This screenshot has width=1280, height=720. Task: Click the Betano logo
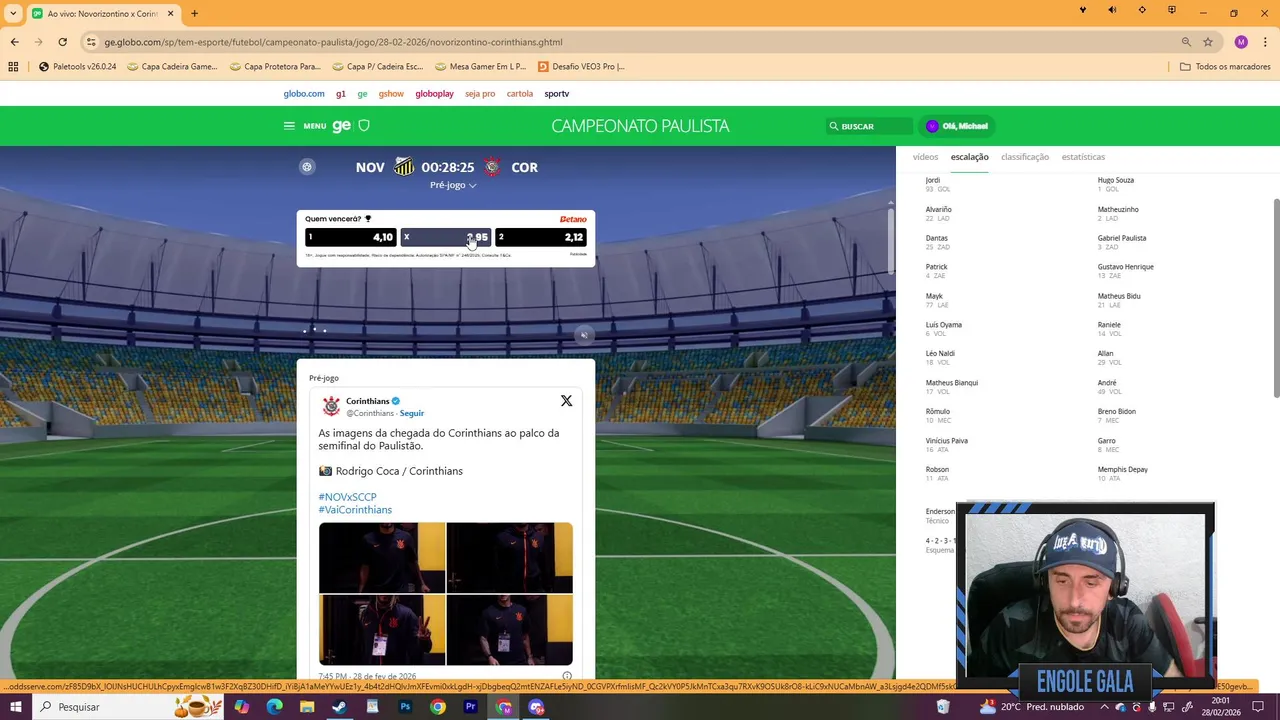click(573, 219)
